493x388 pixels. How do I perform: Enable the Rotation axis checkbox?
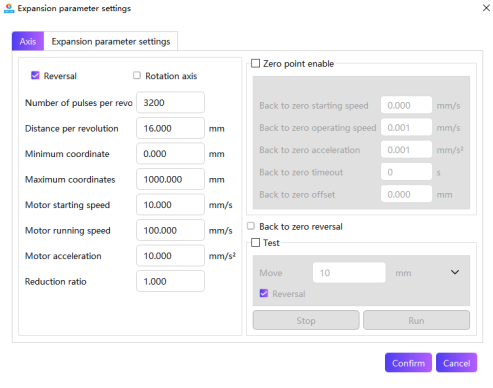[x=137, y=75]
